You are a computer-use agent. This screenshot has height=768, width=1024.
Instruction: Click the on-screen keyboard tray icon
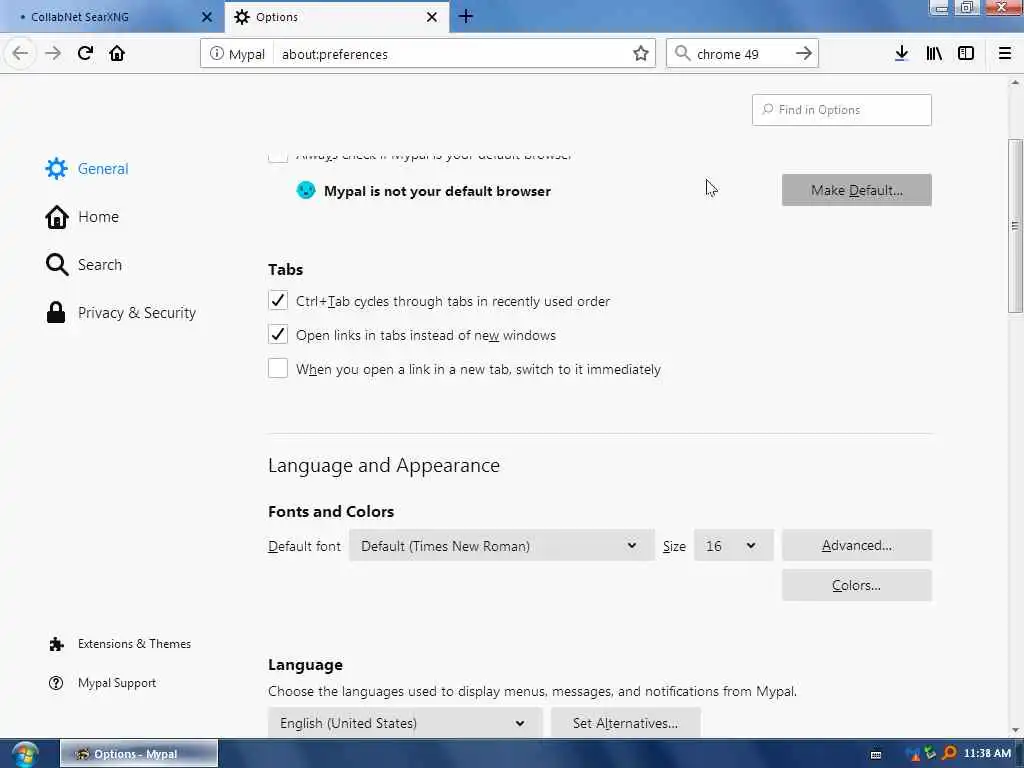pos(876,754)
